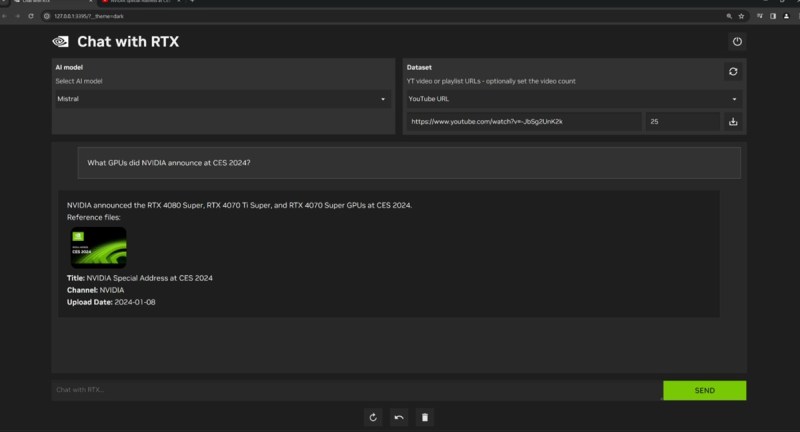
Task: Click the YouTube URL input field
Action: [x=524, y=121]
